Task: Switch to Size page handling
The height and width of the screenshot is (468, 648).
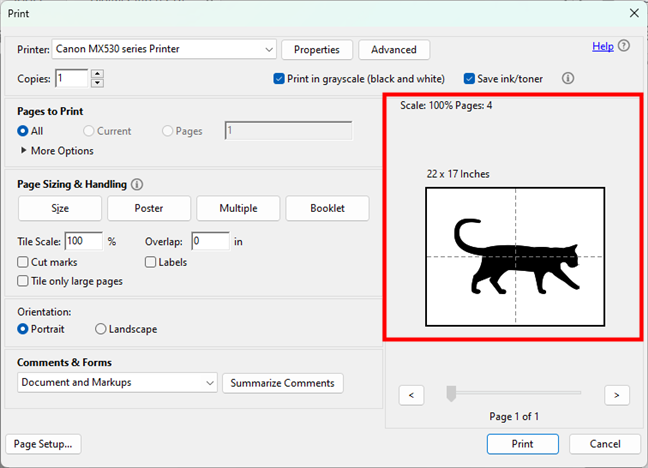Action: 60,208
